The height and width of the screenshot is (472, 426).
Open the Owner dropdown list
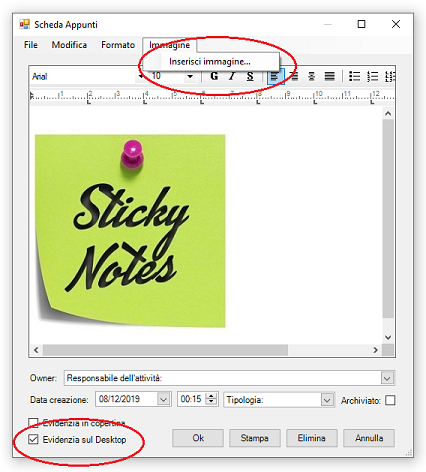pyautogui.click(x=387, y=378)
